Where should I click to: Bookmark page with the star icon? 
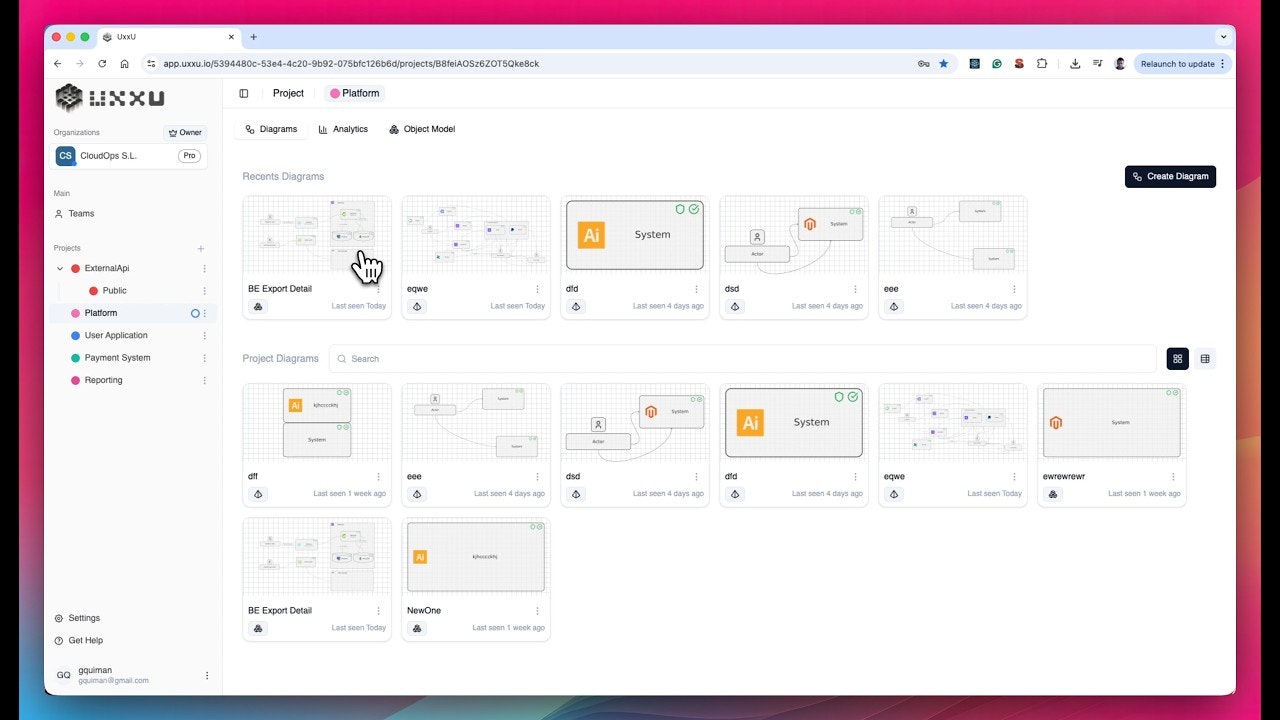943,63
